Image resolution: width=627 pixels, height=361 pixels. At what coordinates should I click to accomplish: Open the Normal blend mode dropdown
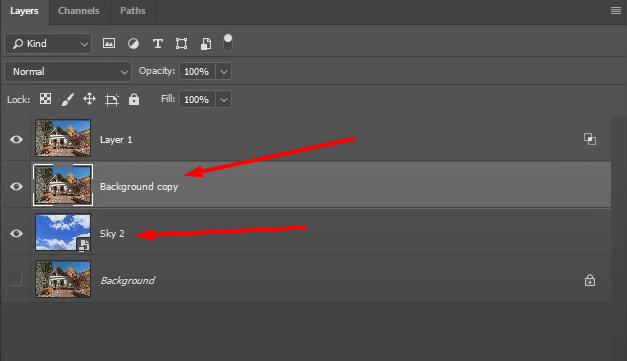coord(68,72)
